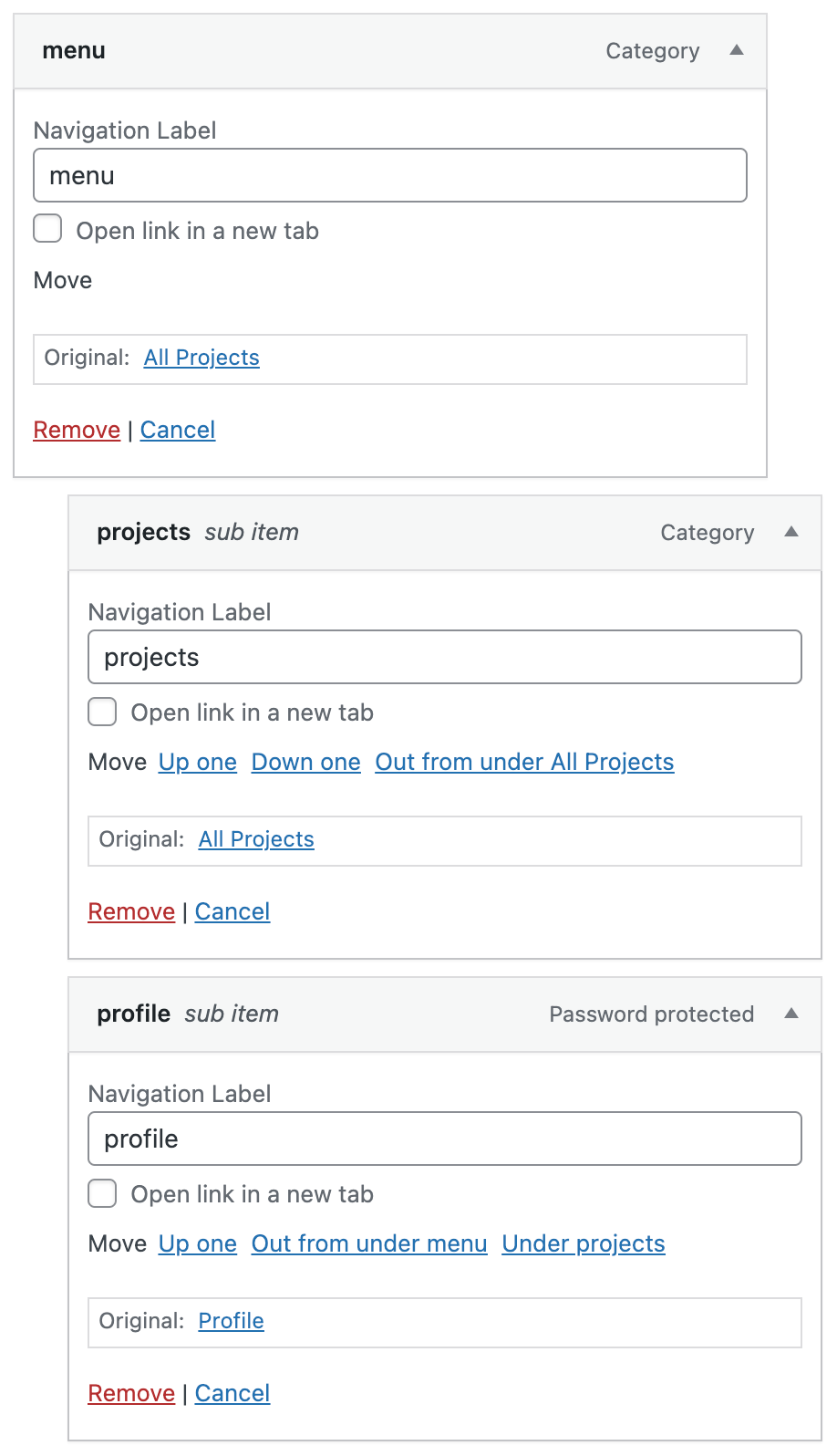The height and width of the screenshot is (1456, 837).
Task: Open original All Projects link of projects
Action: (256, 839)
